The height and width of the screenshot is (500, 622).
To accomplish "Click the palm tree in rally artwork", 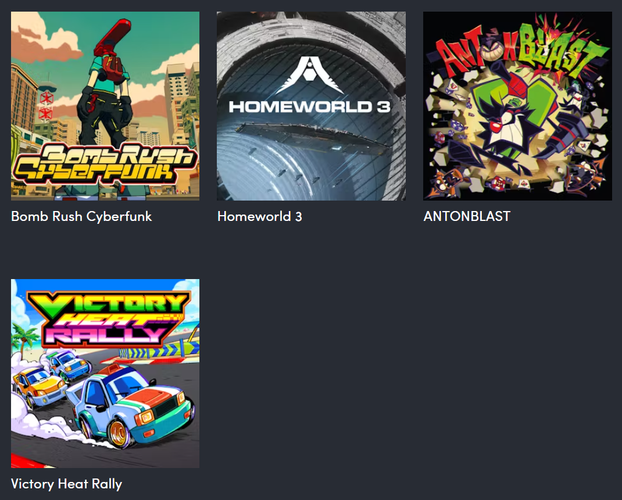I will point(25,339).
